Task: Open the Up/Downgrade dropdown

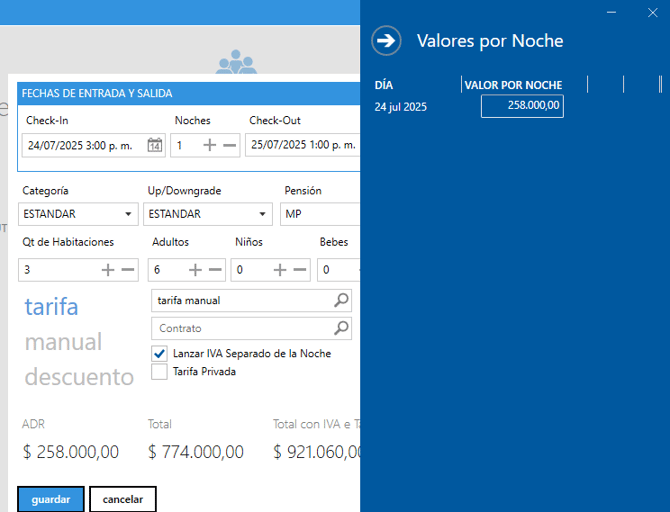Action: (x=263, y=214)
